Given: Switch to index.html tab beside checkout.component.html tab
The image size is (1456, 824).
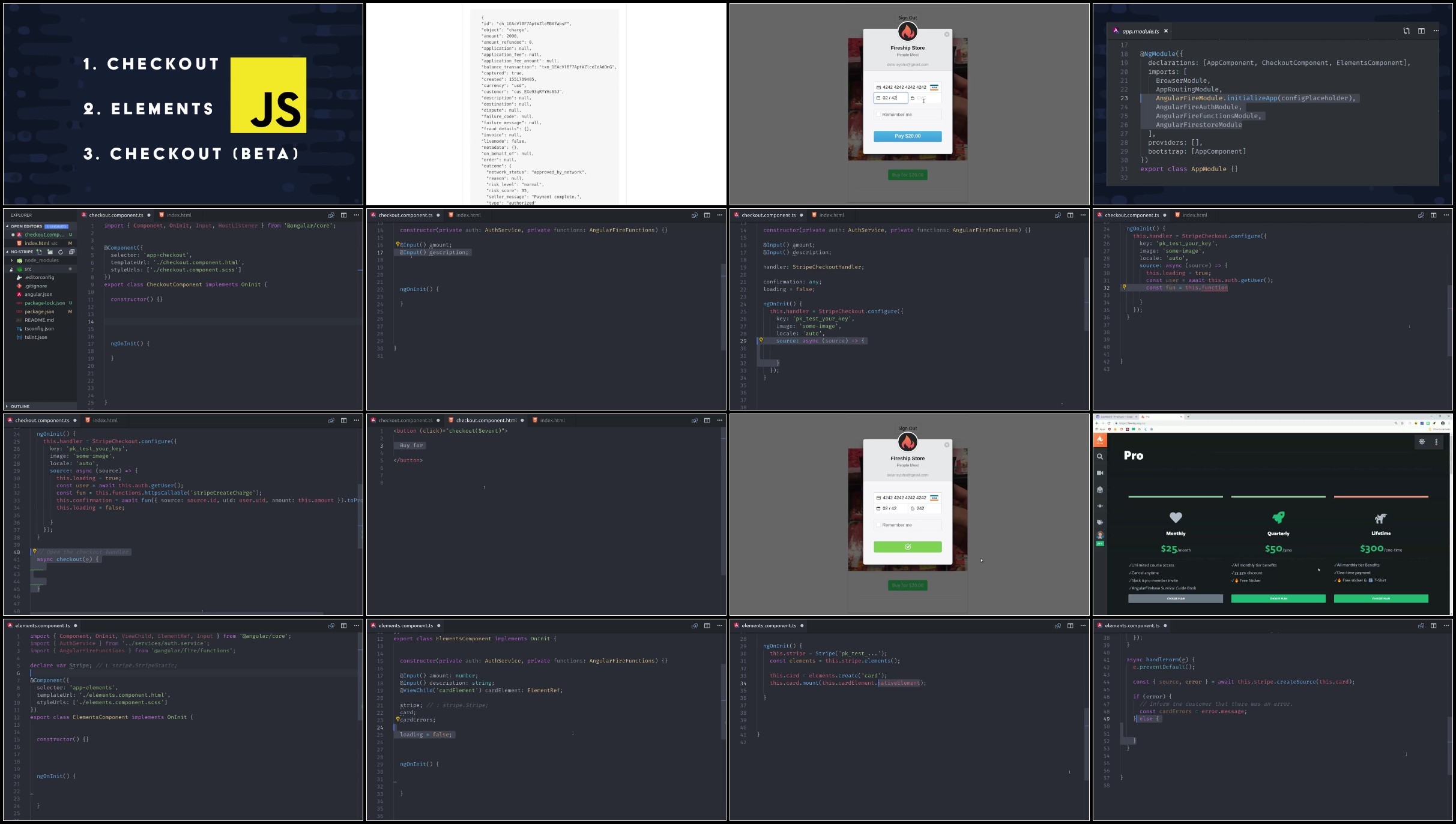Looking at the screenshot, I should coord(552,420).
